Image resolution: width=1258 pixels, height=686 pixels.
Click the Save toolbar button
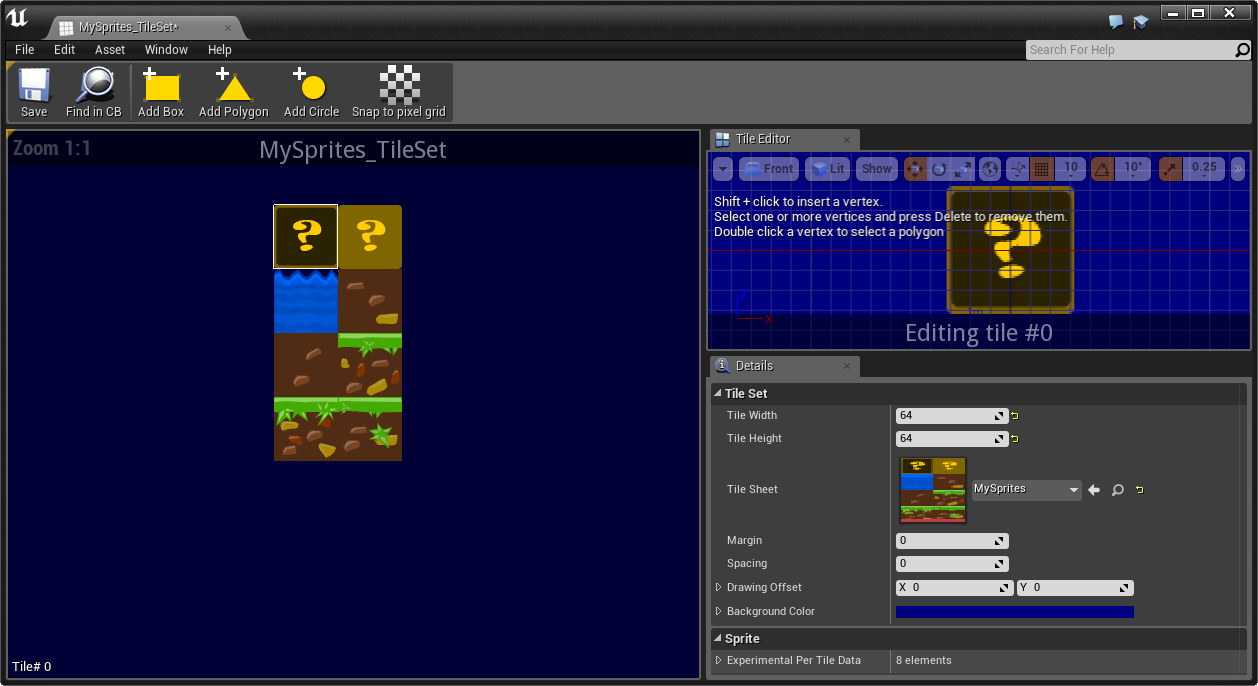tap(34, 93)
